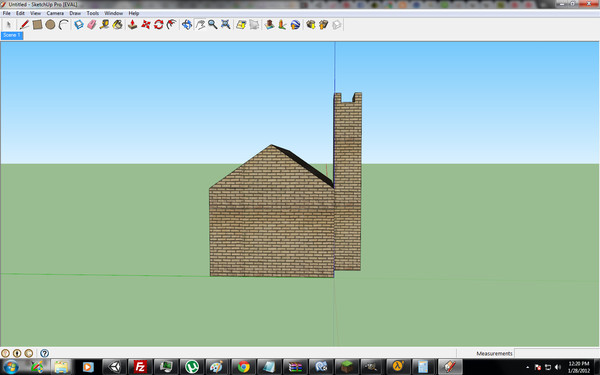This screenshot has width=600, height=375.
Task: Click the volume speaker tray icon
Action: pos(558,367)
